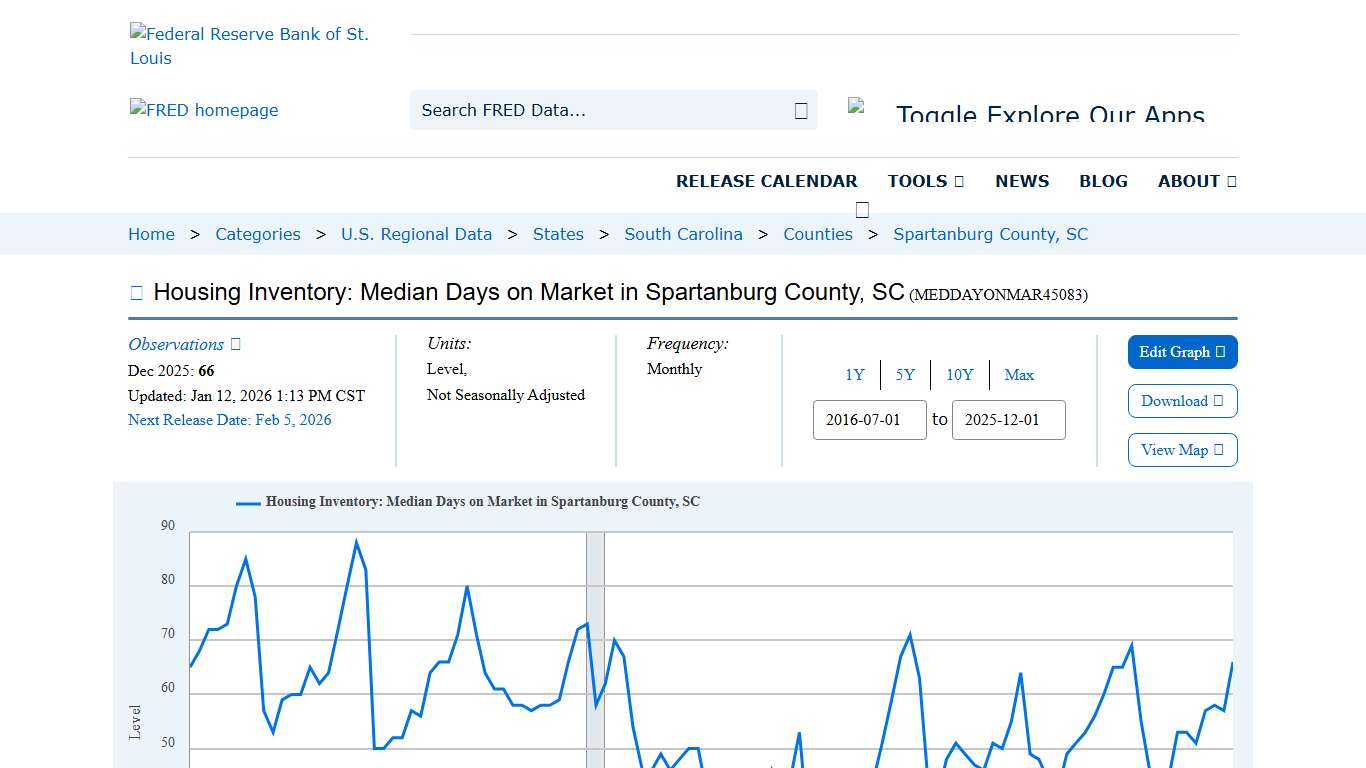
Task: Switch to the Max time range
Action: pos(1019,375)
